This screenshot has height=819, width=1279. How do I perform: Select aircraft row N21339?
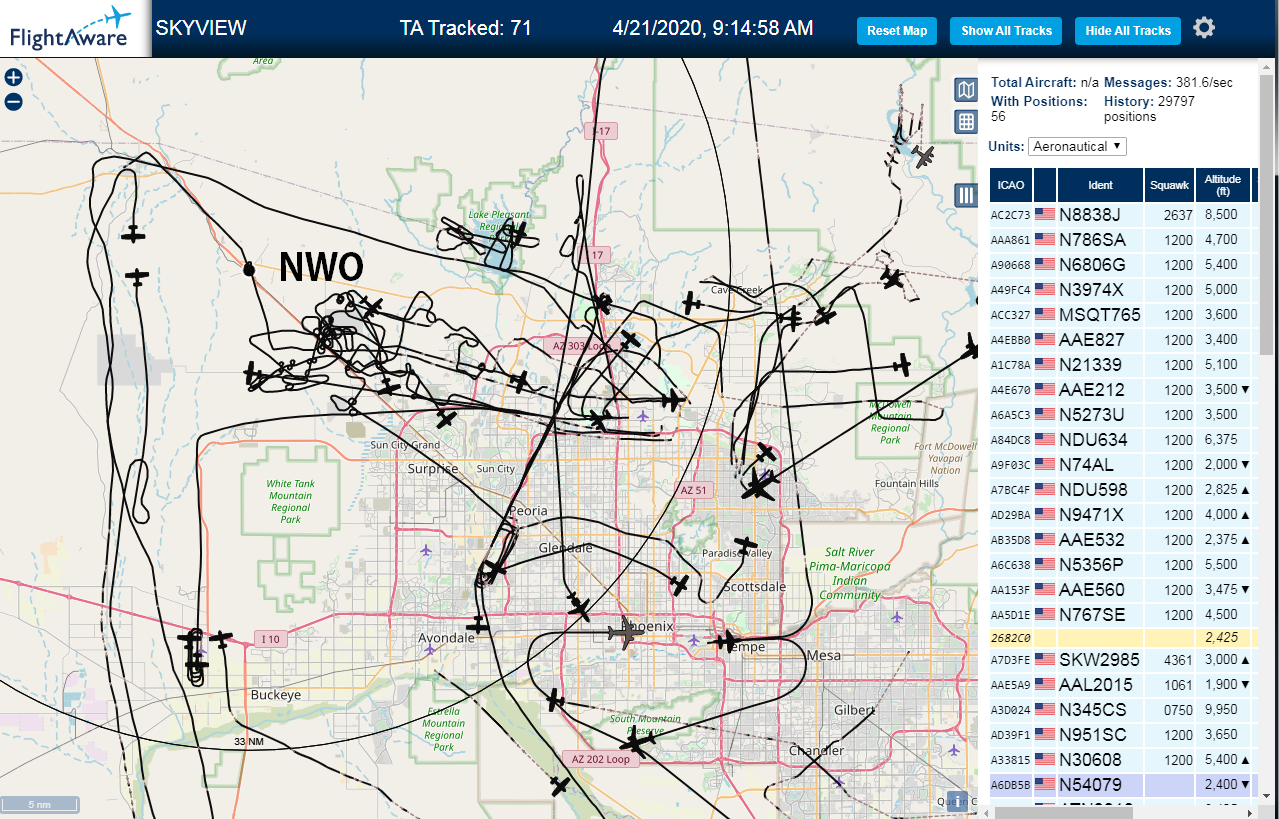(1124, 365)
